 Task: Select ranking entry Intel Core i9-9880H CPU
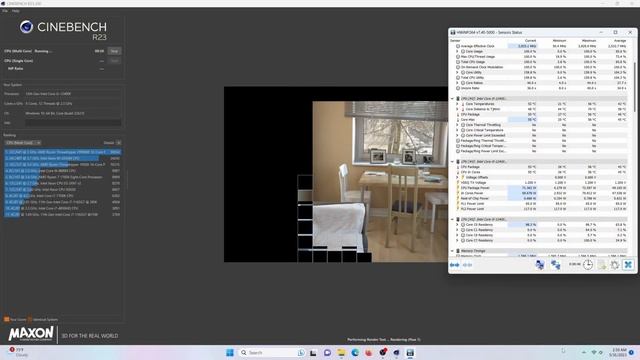pyautogui.click(x=62, y=171)
